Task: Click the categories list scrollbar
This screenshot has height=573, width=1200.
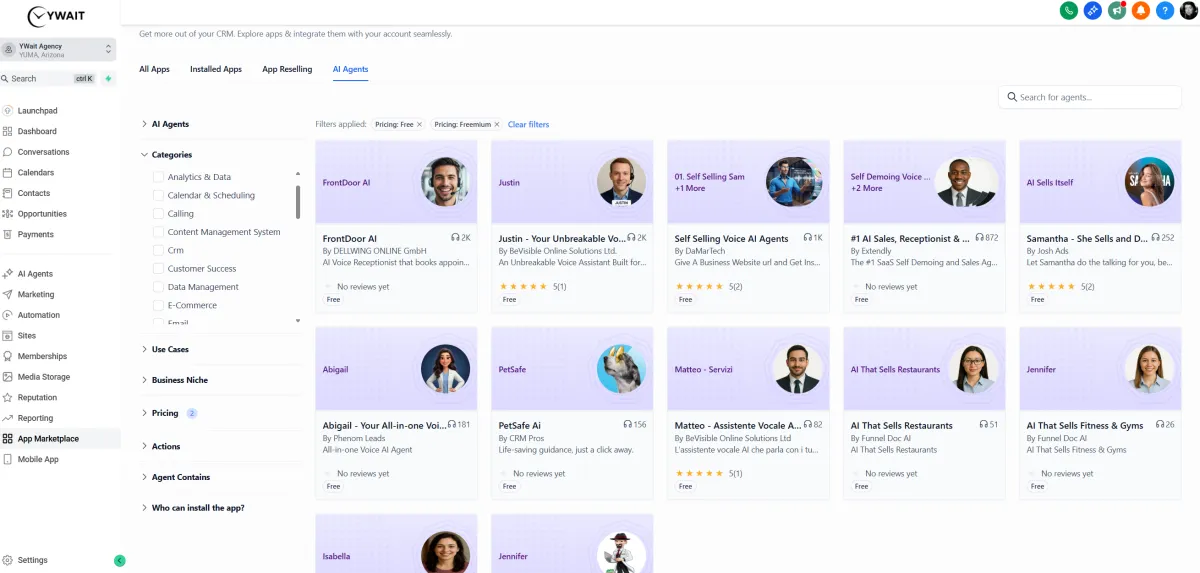Action: click(x=298, y=201)
